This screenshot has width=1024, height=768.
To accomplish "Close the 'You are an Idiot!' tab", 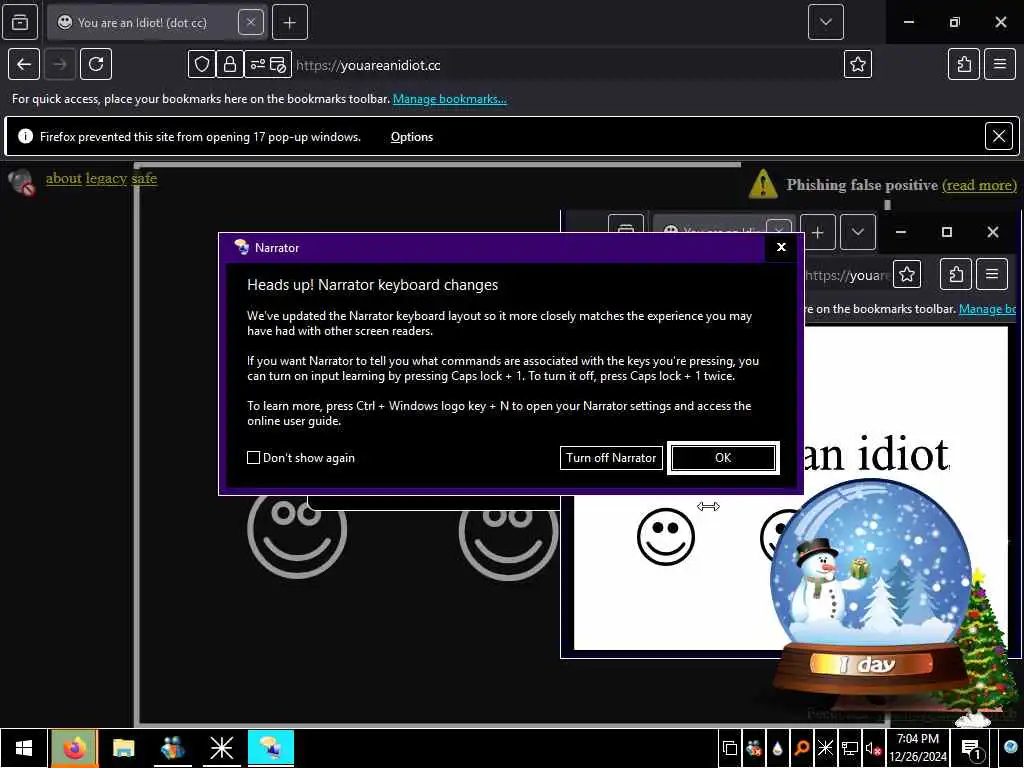I will click(251, 23).
